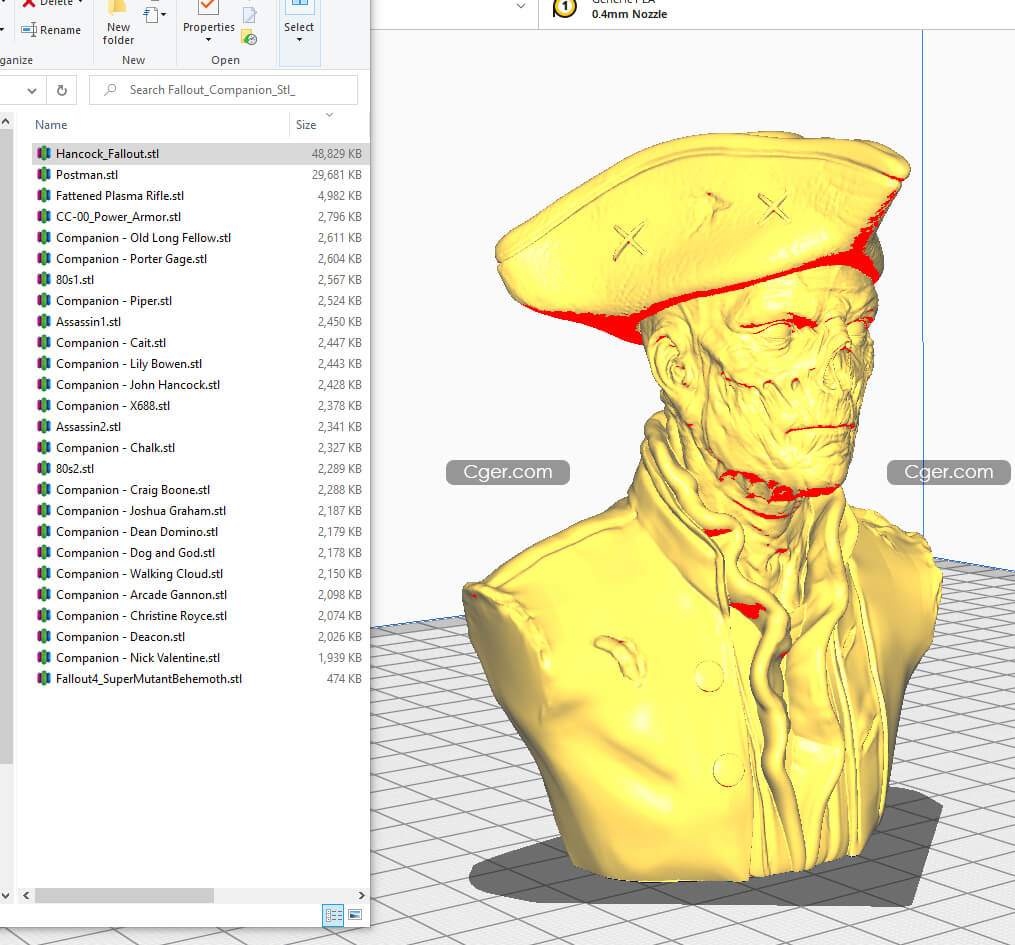Click the 48,829 KB size value
The image size is (1015, 945).
coord(337,153)
